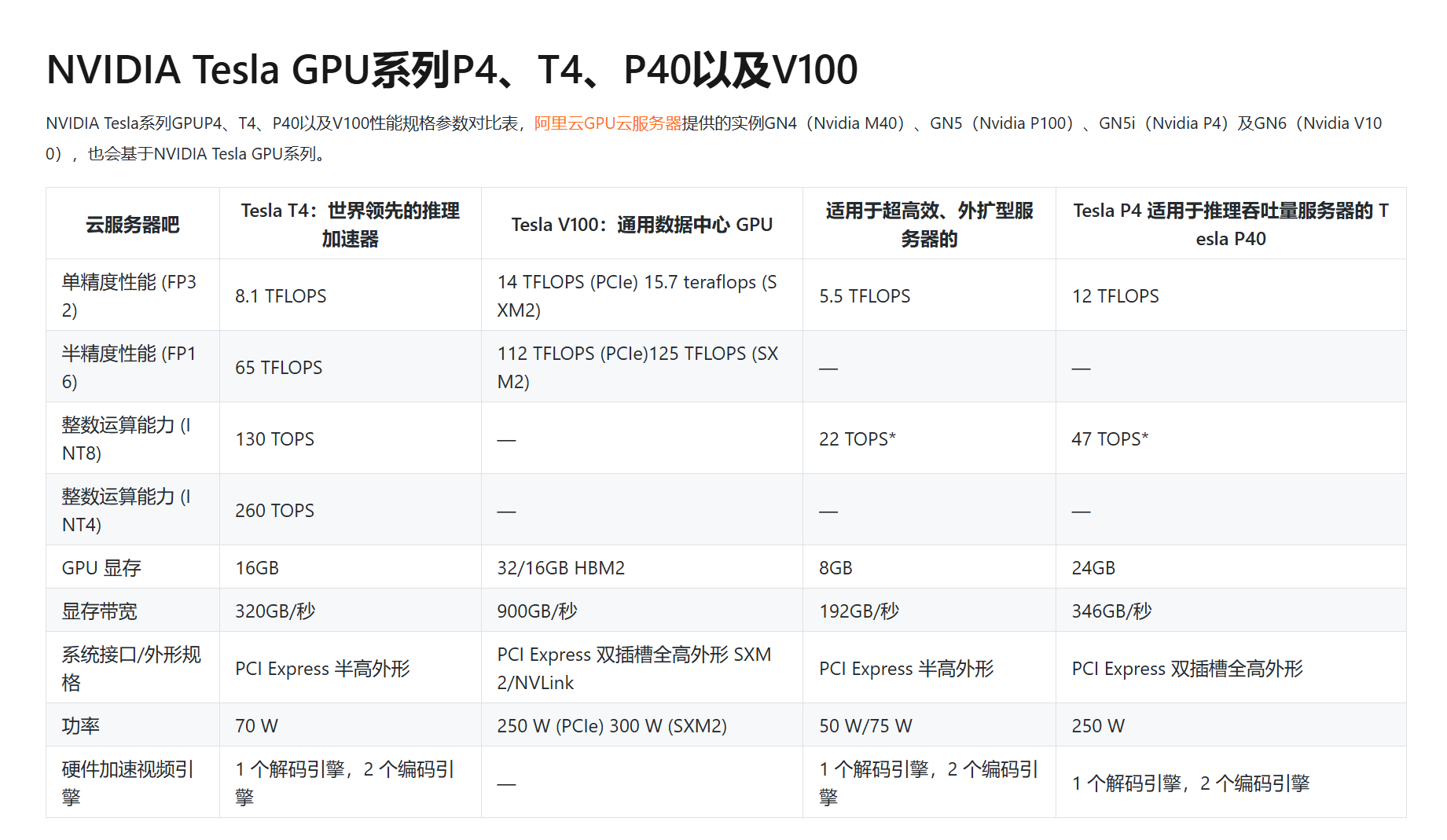
Task: Click the 硬件加速视频引擎 row label
Action: pyautogui.click(x=133, y=783)
